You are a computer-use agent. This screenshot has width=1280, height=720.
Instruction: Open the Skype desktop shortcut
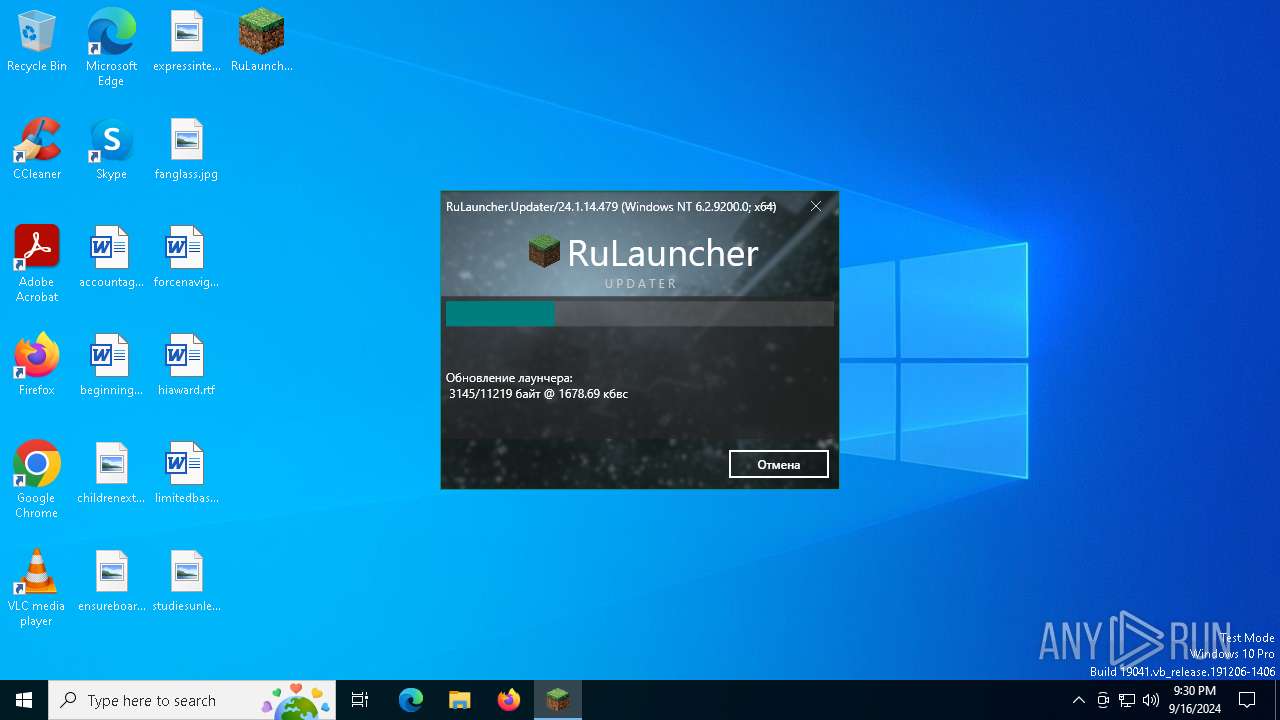tap(111, 149)
